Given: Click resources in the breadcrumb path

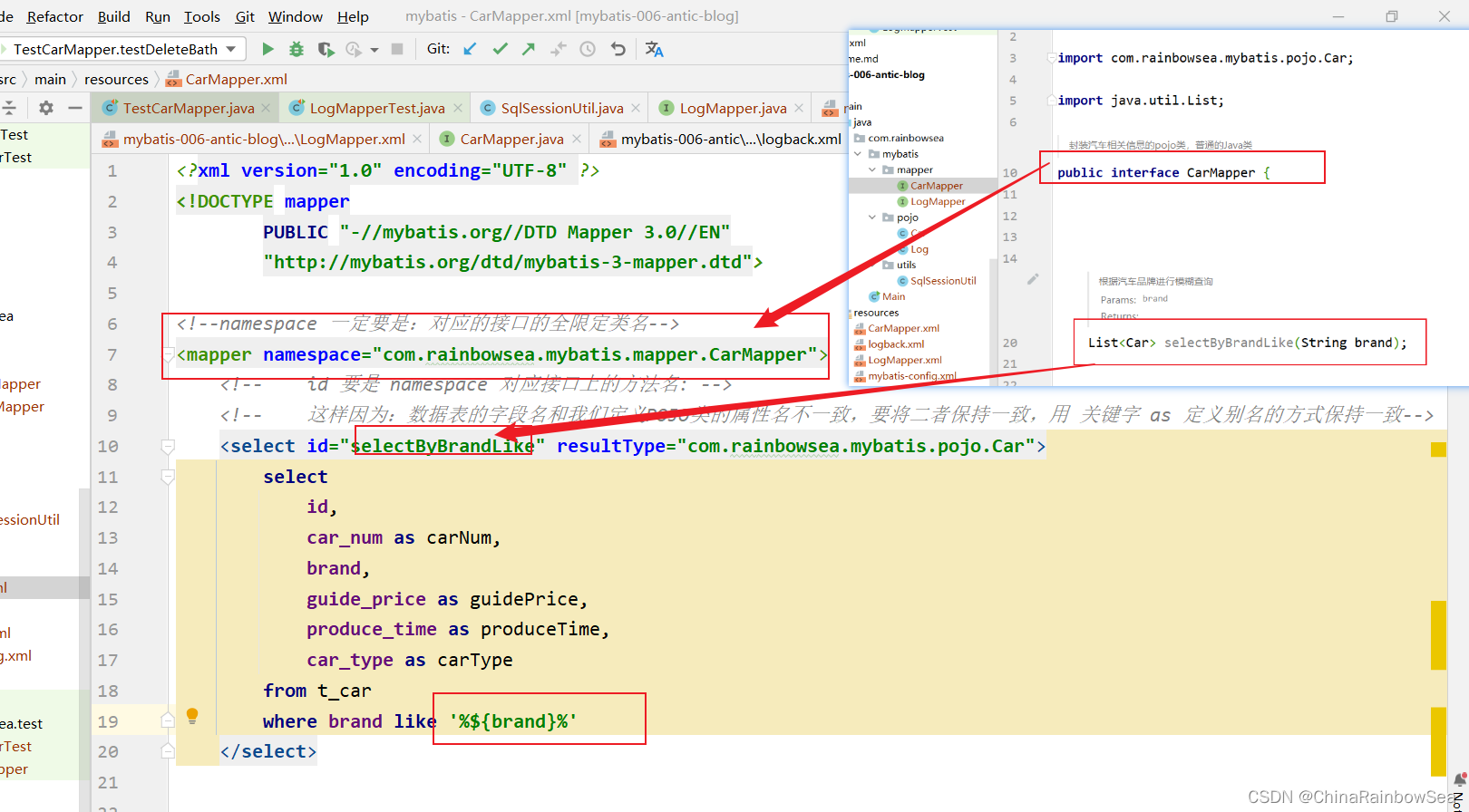Looking at the screenshot, I should [116, 79].
